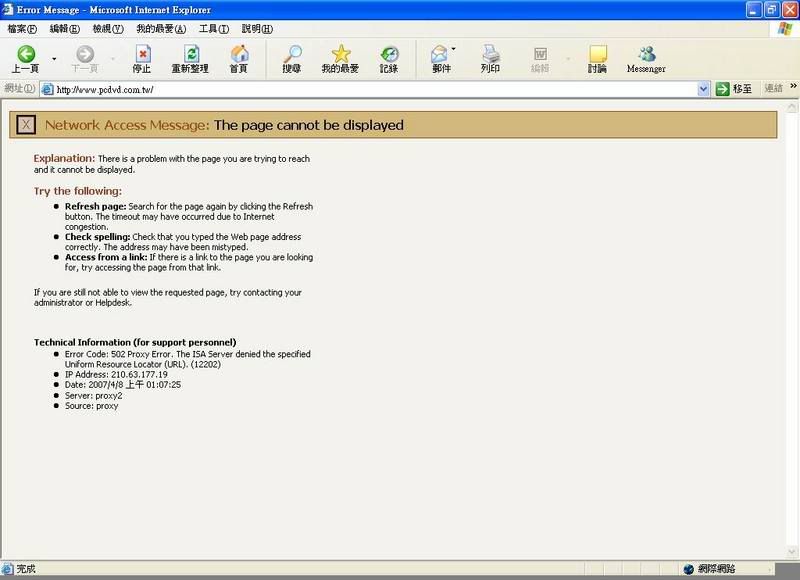Expand the mail dropdown arrow
This screenshot has width=800, height=580.
pos(454,49)
